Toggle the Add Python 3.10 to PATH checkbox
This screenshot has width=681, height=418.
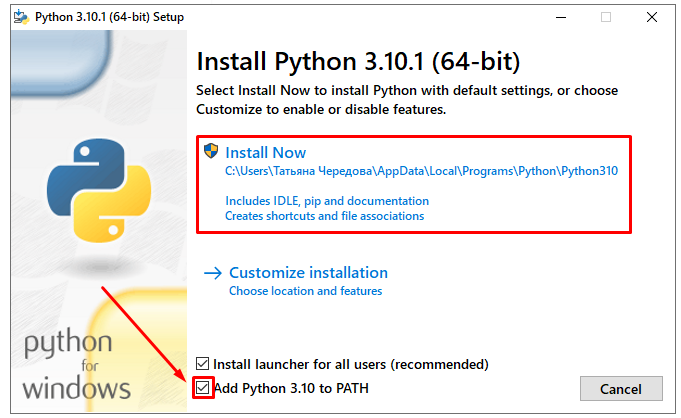tap(204, 387)
